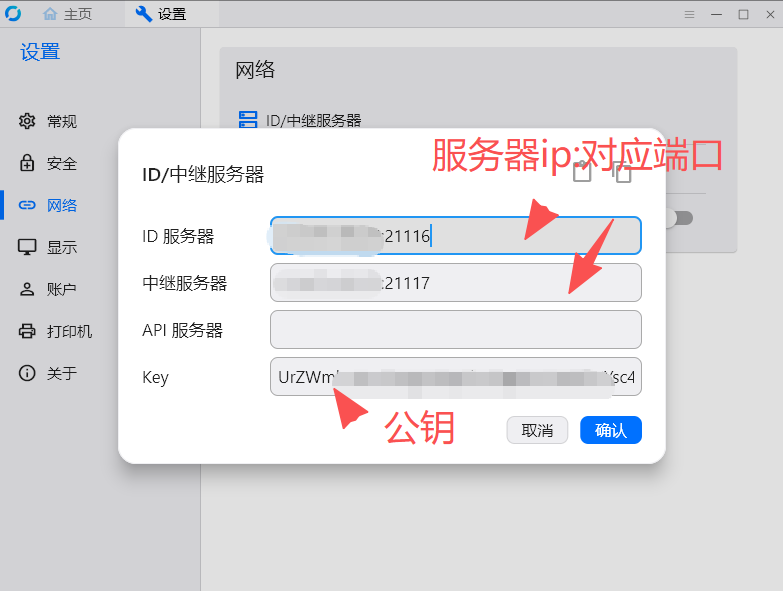Open Account person icon in sidebar

pos(27,289)
